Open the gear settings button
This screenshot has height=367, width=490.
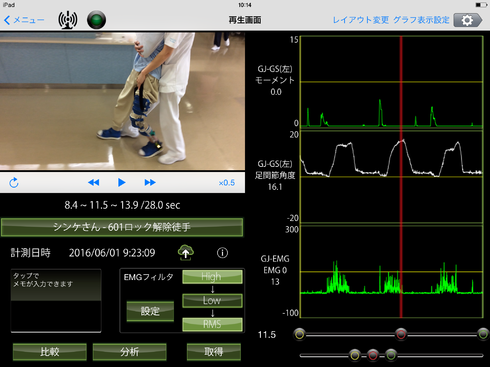tap(468, 20)
